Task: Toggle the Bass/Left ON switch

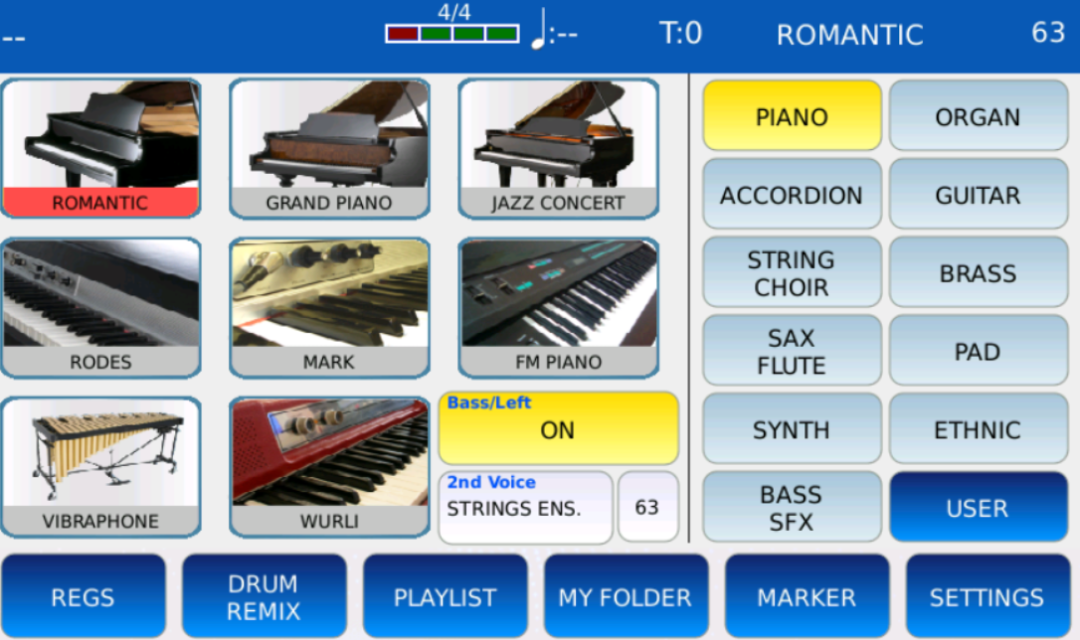Action: (x=559, y=428)
